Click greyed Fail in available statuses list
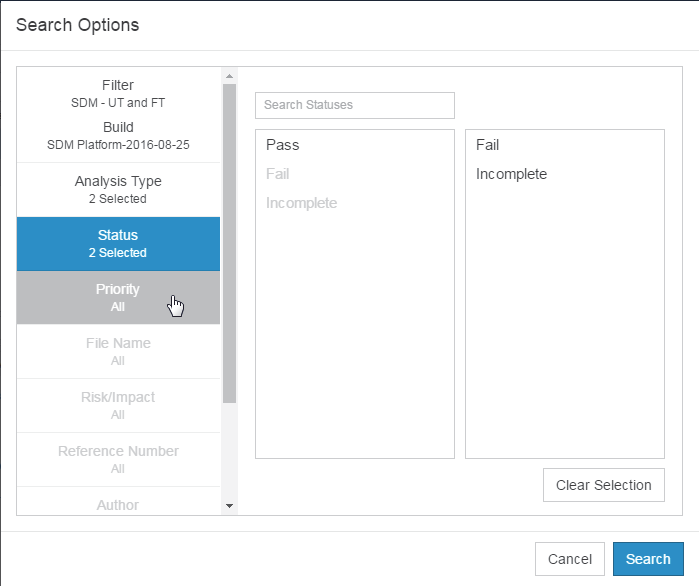 (277, 174)
